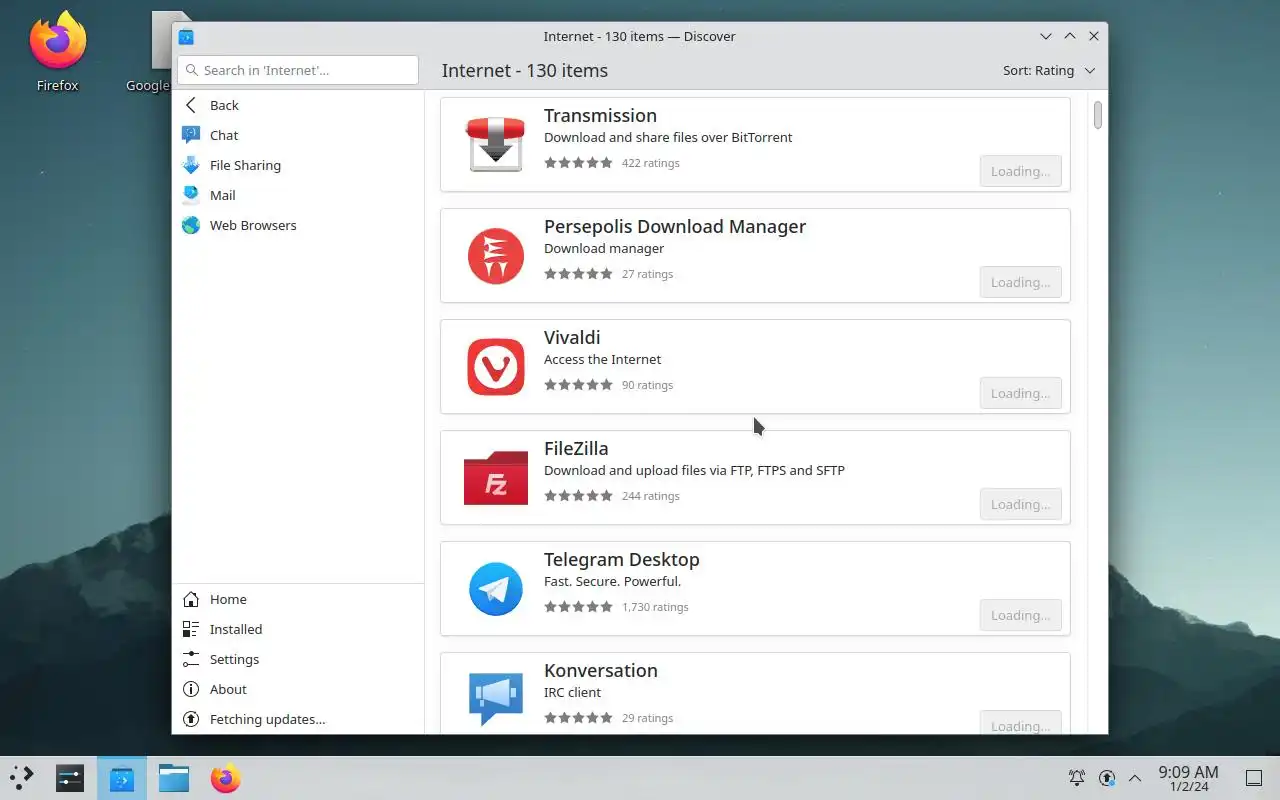Click 'Fast. Secure. Powerful.' description

pyautogui.click(x=612, y=582)
